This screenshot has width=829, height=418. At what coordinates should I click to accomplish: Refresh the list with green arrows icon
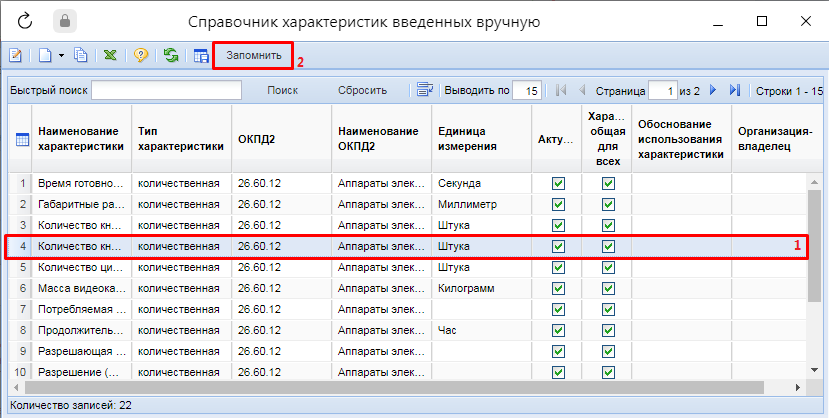171,56
